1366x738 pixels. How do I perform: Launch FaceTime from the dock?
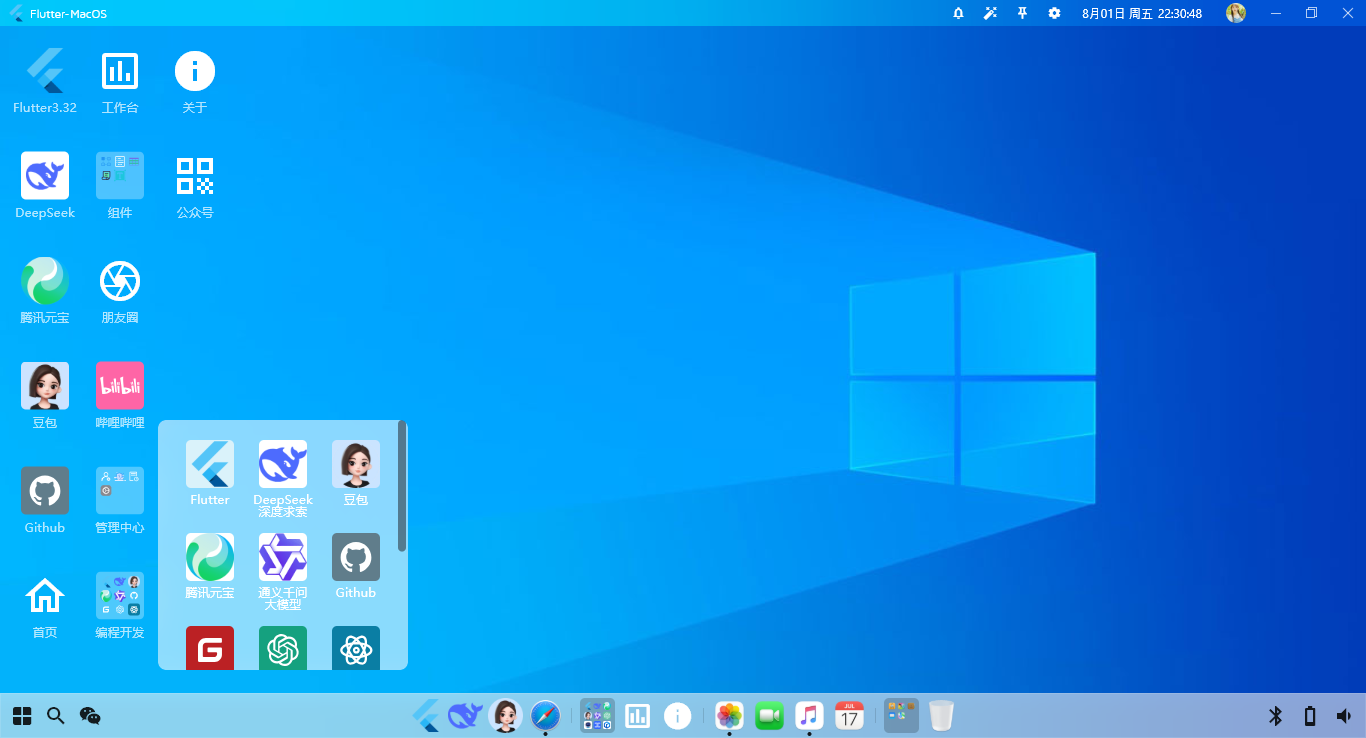coord(769,716)
